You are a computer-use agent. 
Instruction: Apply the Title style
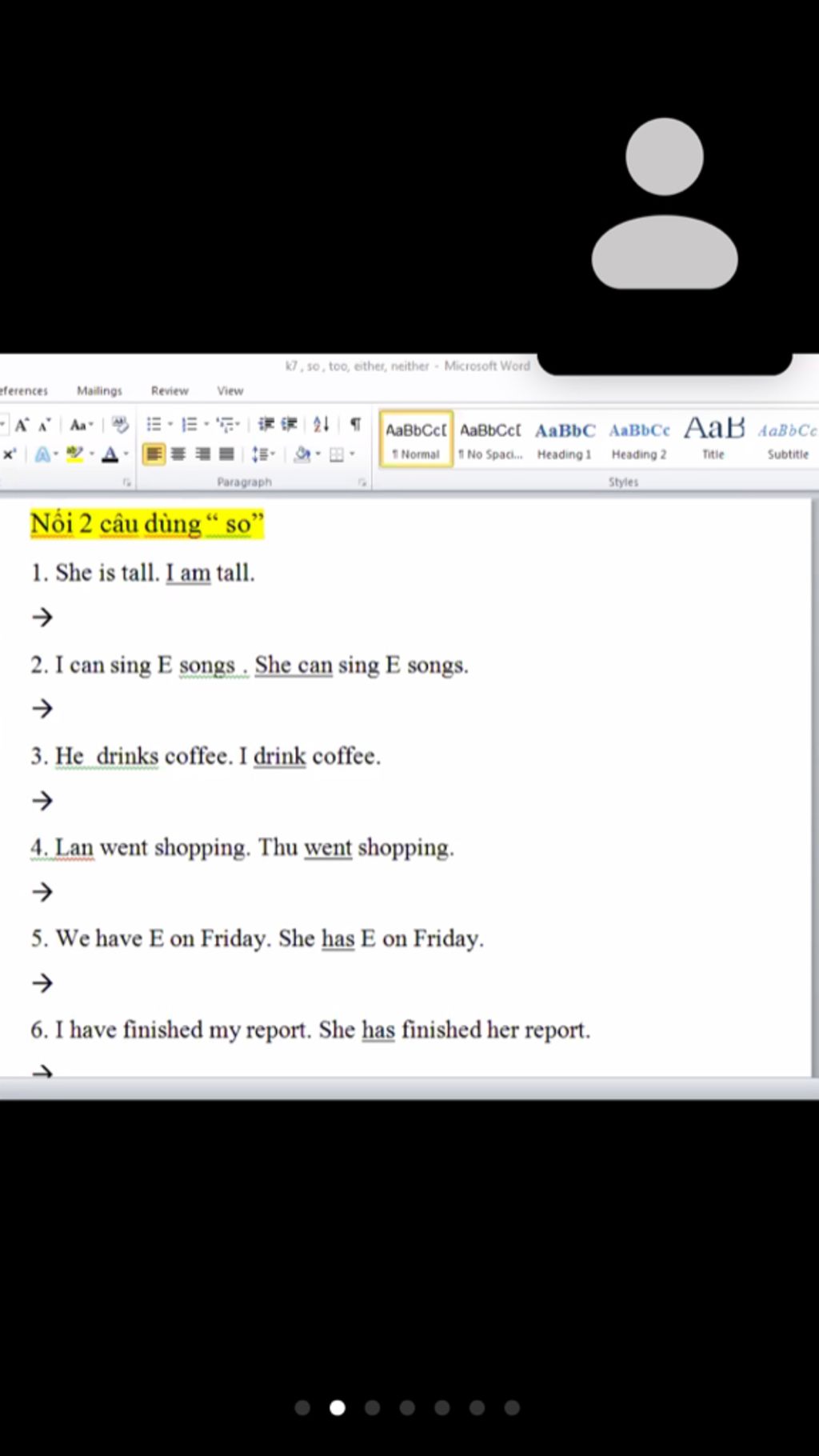(713, 439)
